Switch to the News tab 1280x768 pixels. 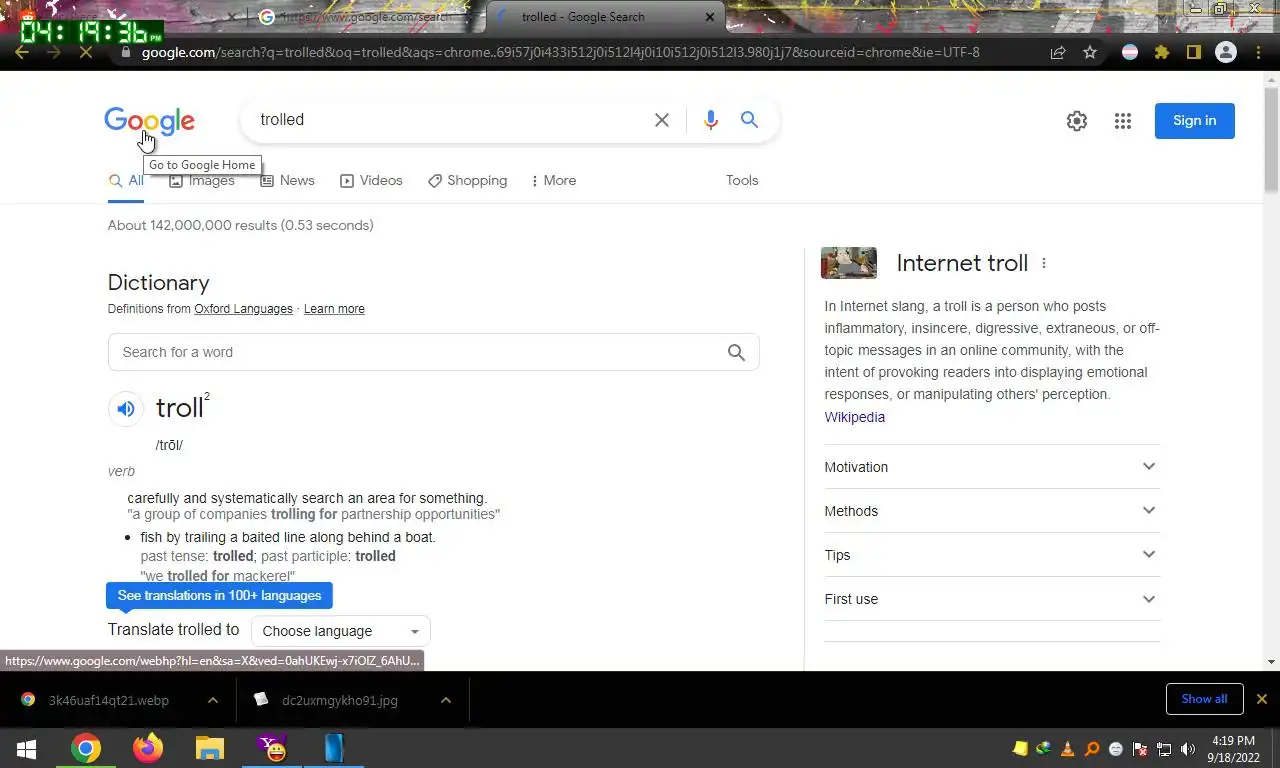click(x=287, y=181)
